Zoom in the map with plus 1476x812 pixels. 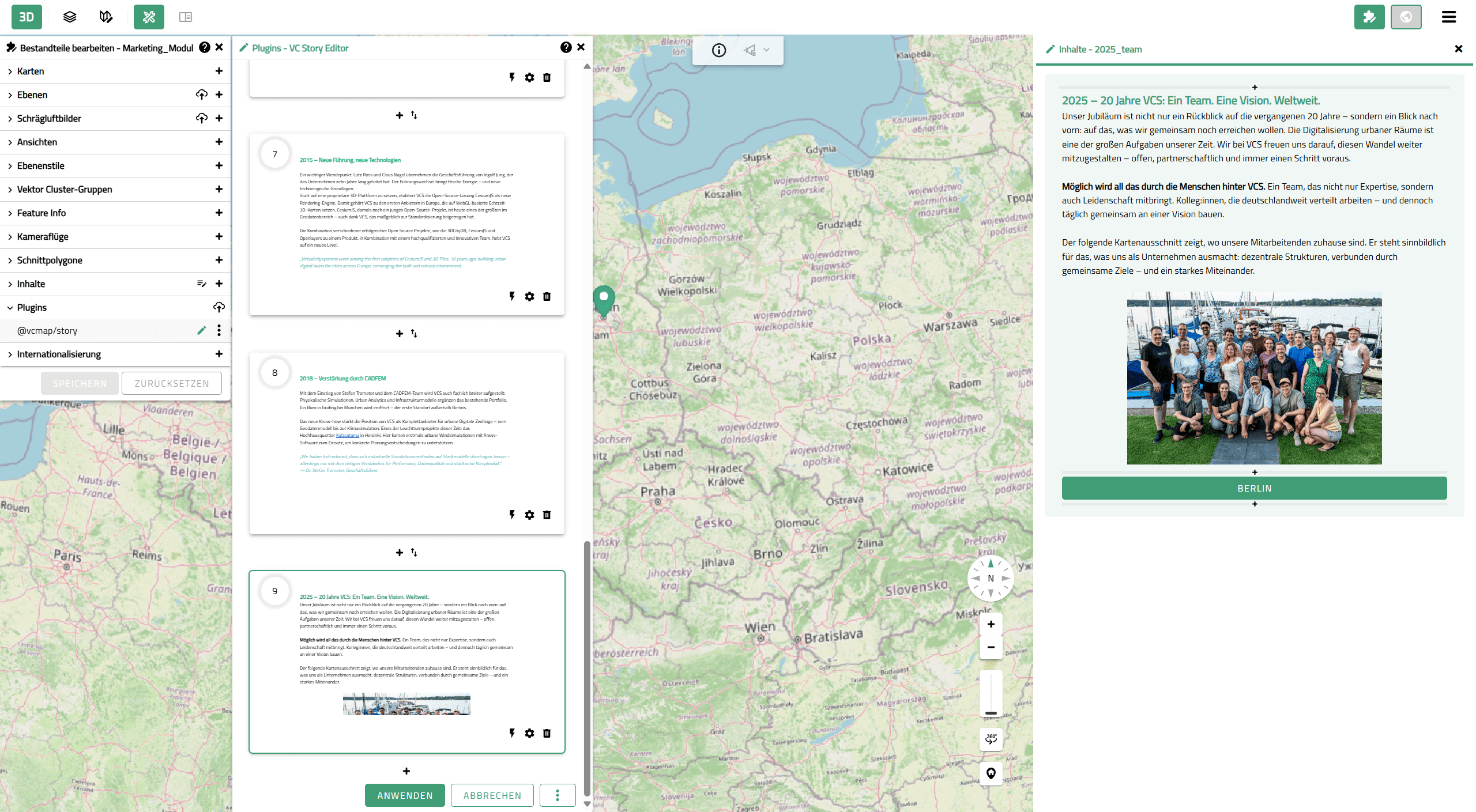pyautogui.click(x=991, y=624)
